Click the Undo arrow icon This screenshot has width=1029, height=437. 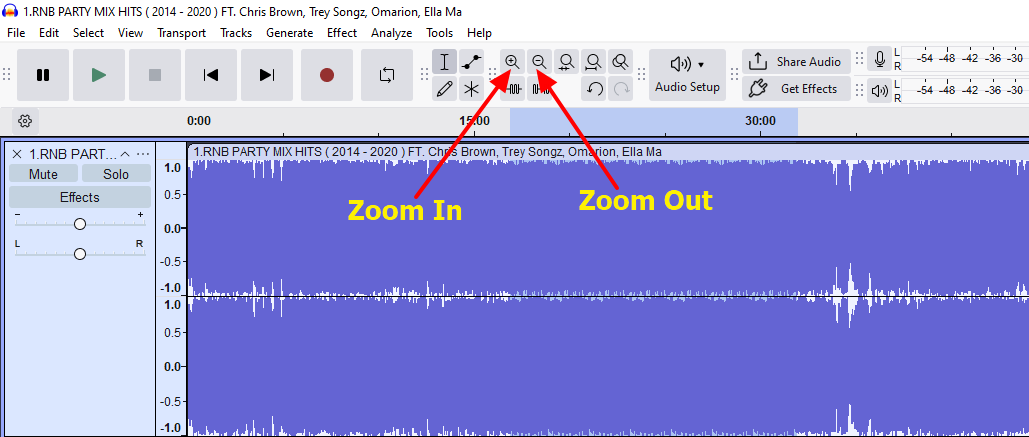(595, 89)
